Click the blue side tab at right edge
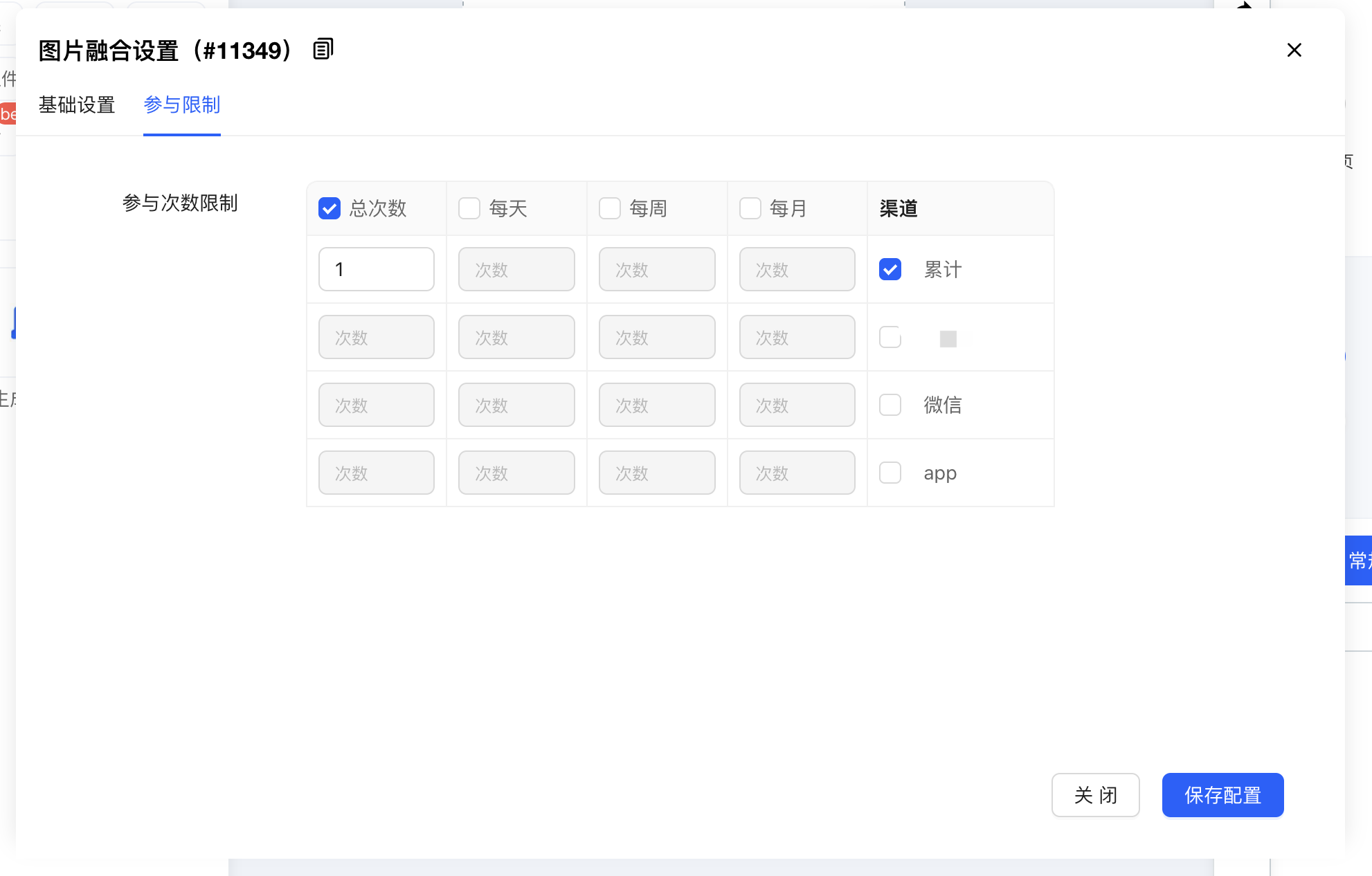 click(1358, 560)
